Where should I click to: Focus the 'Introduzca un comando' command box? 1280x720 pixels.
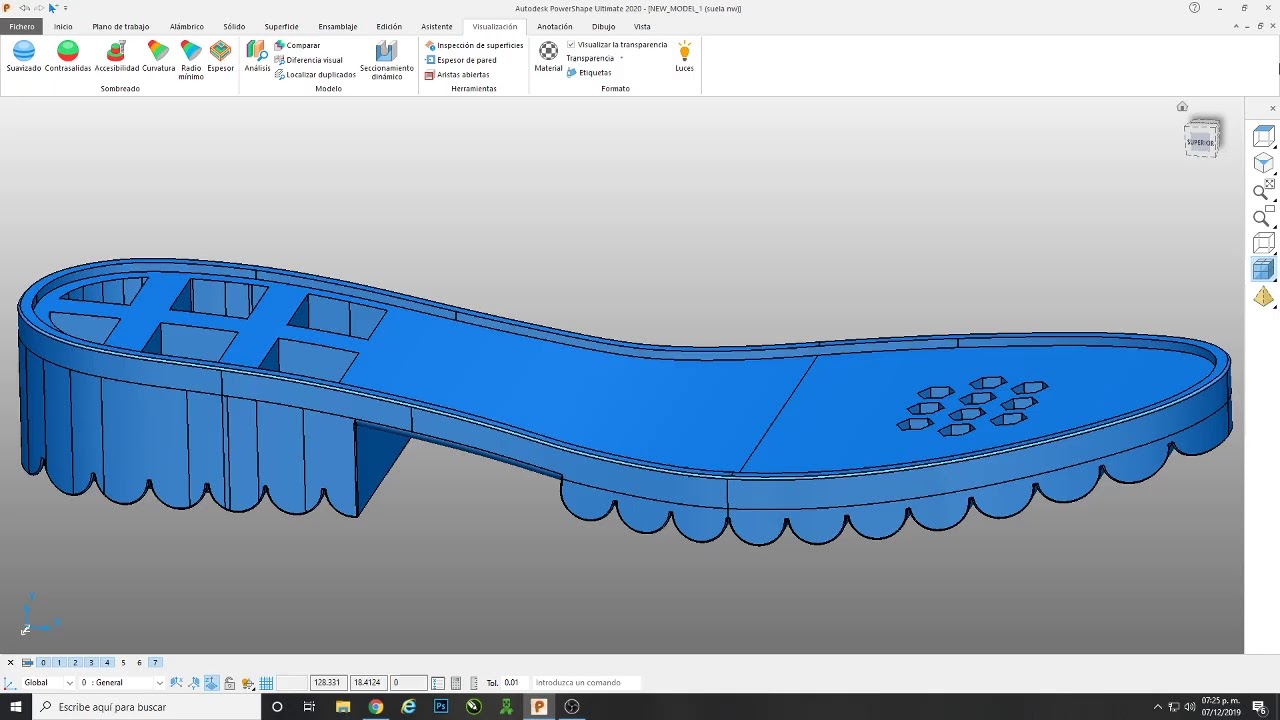coord(586,683)
